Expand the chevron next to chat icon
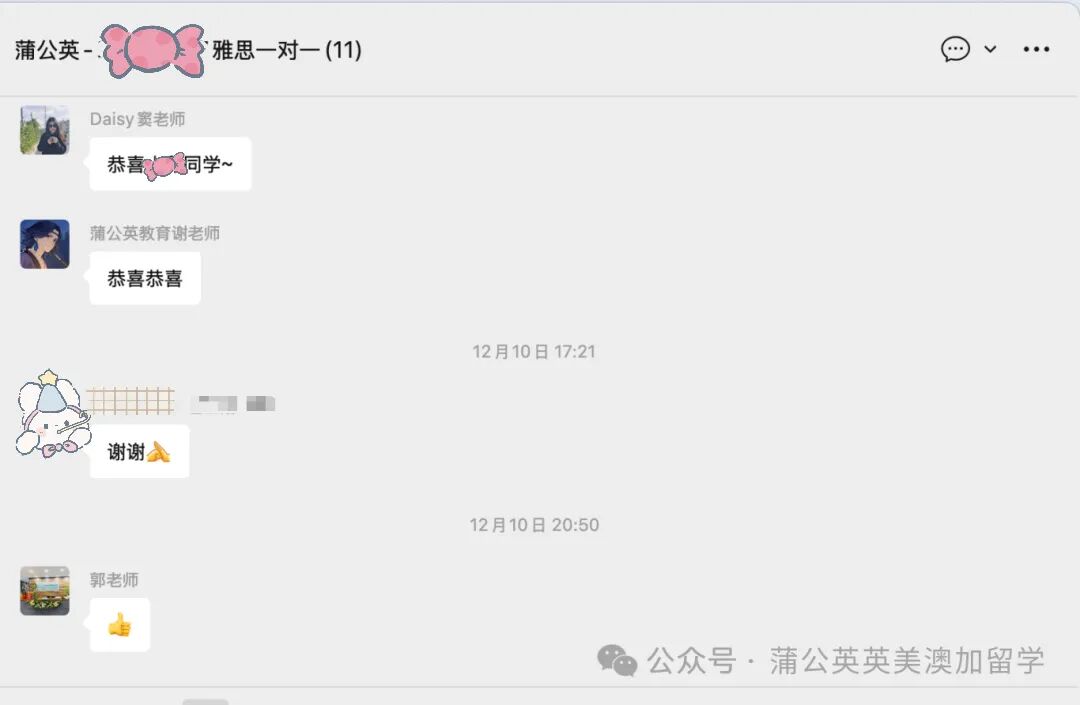Viewport: 1080px width, 705px height. coord(990,49)
